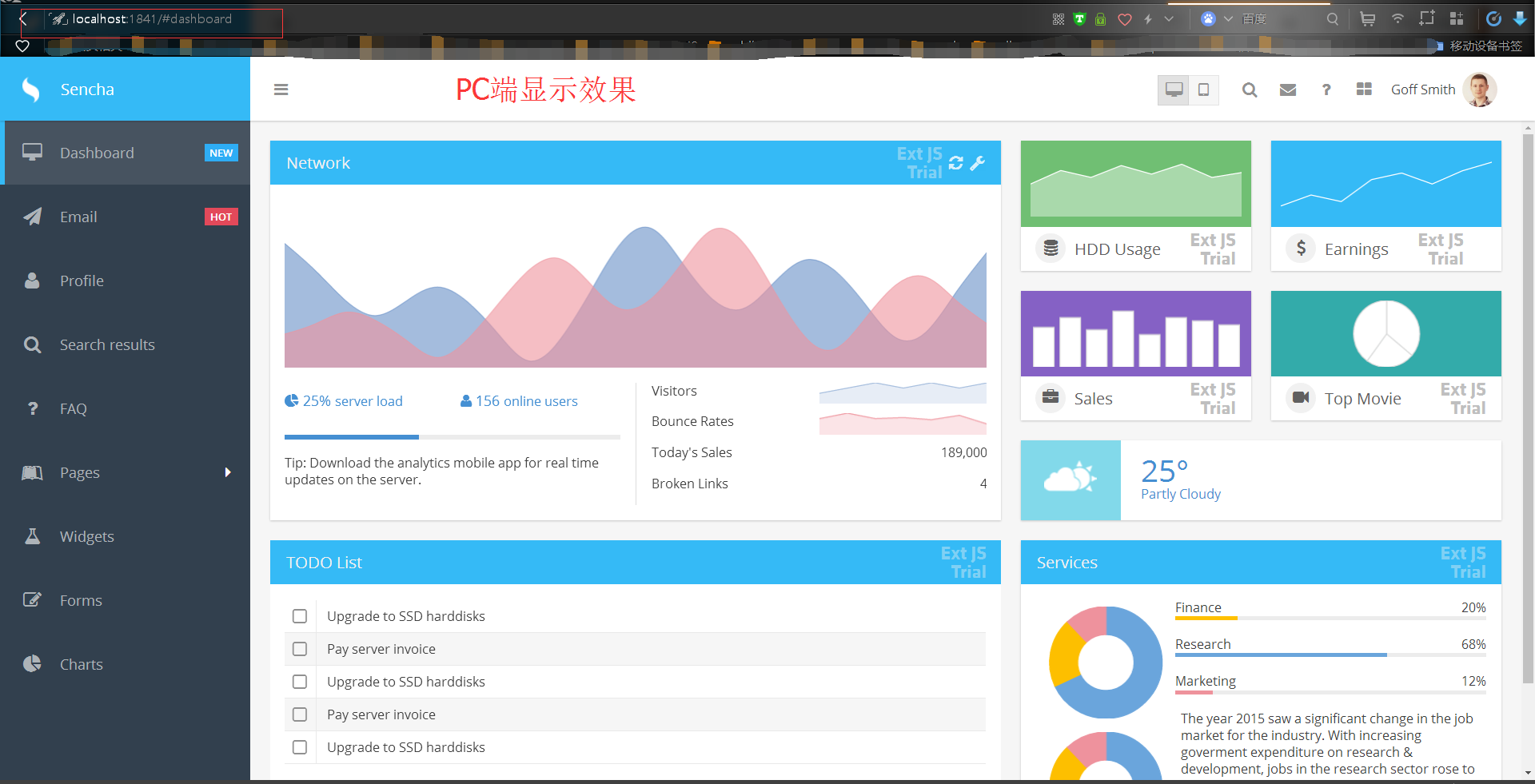1535x784 pixels.
Task: Refresh the Network panel
Action: pyautogui.click(x=956, y=163)
